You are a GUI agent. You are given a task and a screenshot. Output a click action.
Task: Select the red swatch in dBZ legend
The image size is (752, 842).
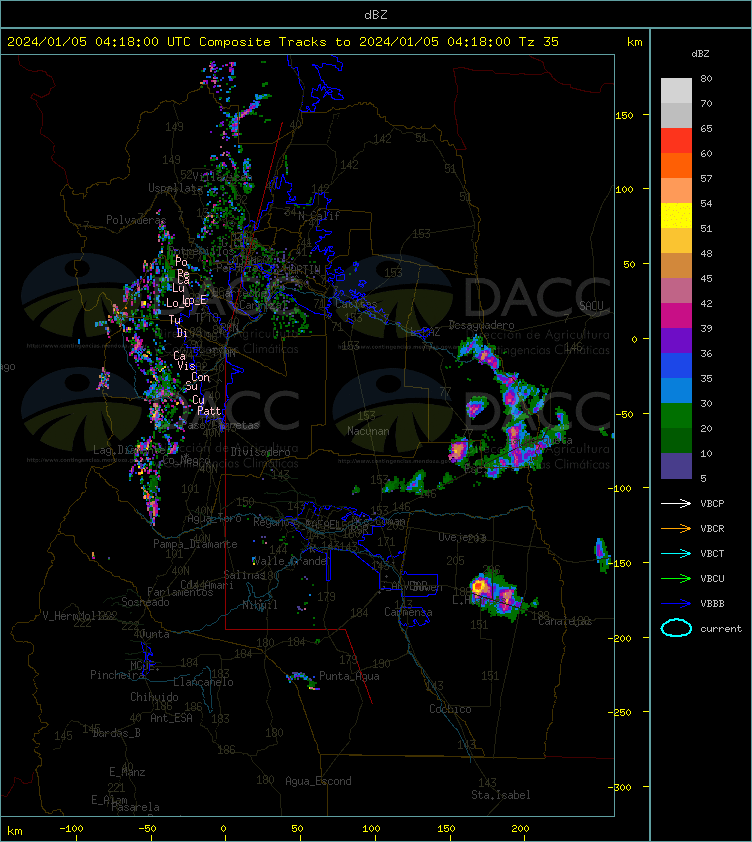pyautogui.click(x=676, y=141)
